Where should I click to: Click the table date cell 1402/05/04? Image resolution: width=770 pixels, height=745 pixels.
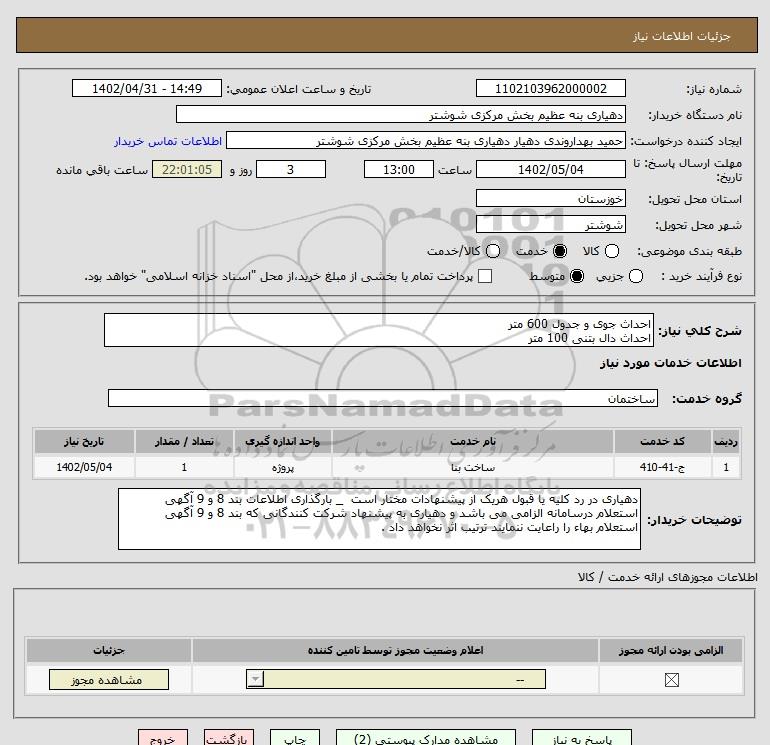click(84, 467)
